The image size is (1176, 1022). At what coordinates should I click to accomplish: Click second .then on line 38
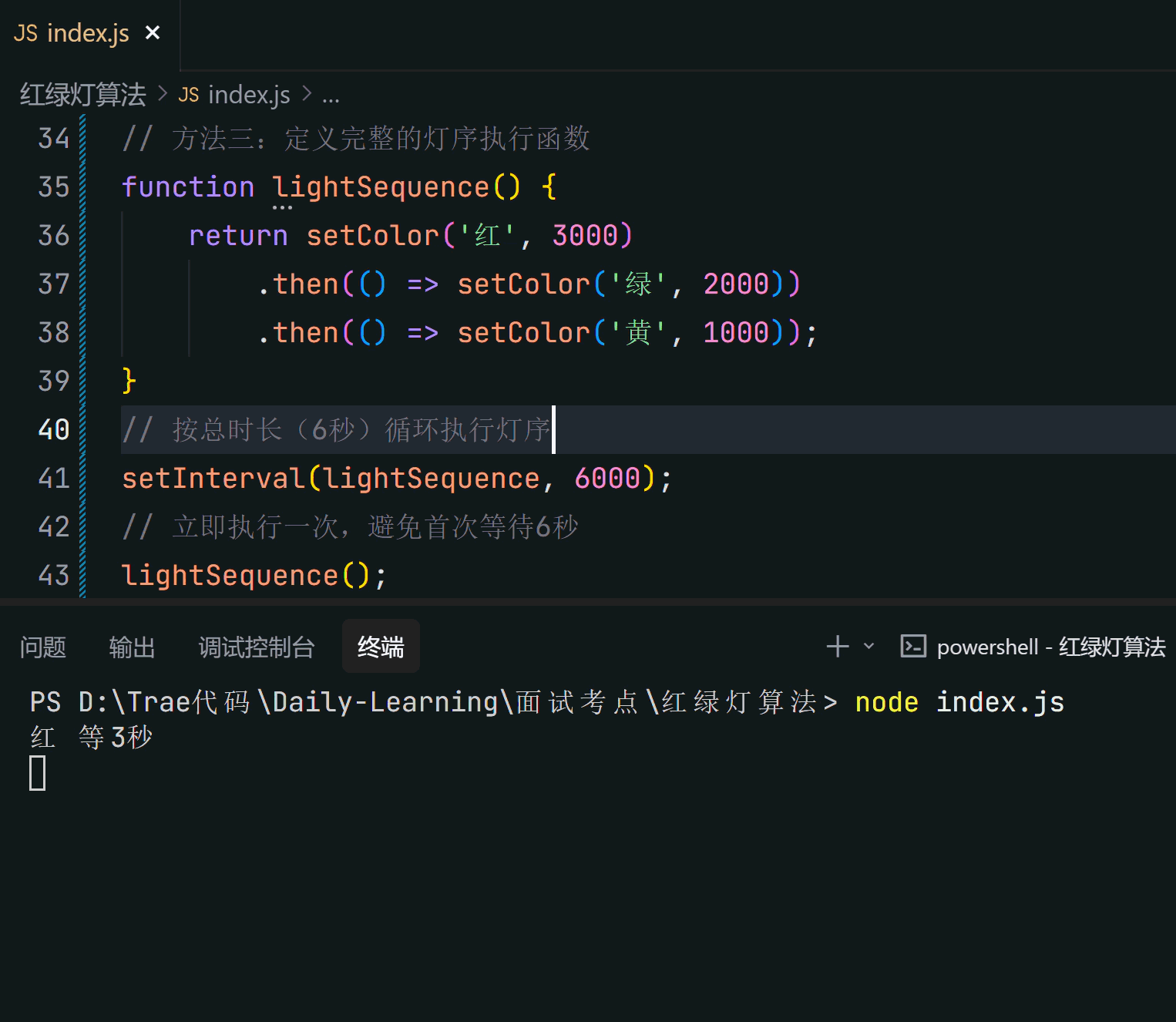click(x=298, y=333)
